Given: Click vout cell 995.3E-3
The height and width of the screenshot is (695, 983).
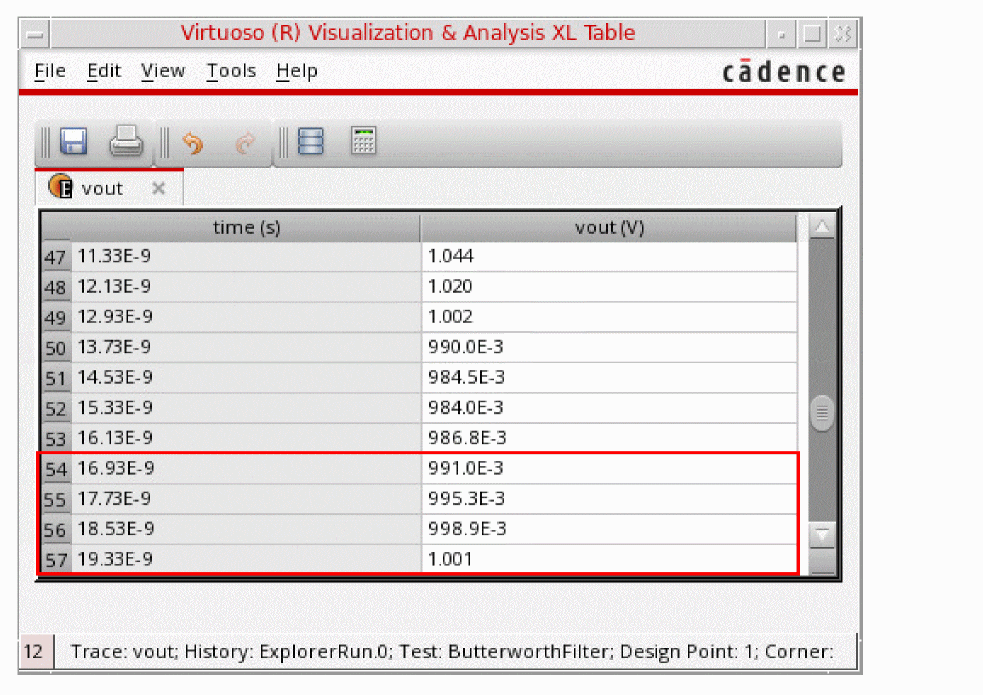Looking at the screenshot, I should click(609, 499).
